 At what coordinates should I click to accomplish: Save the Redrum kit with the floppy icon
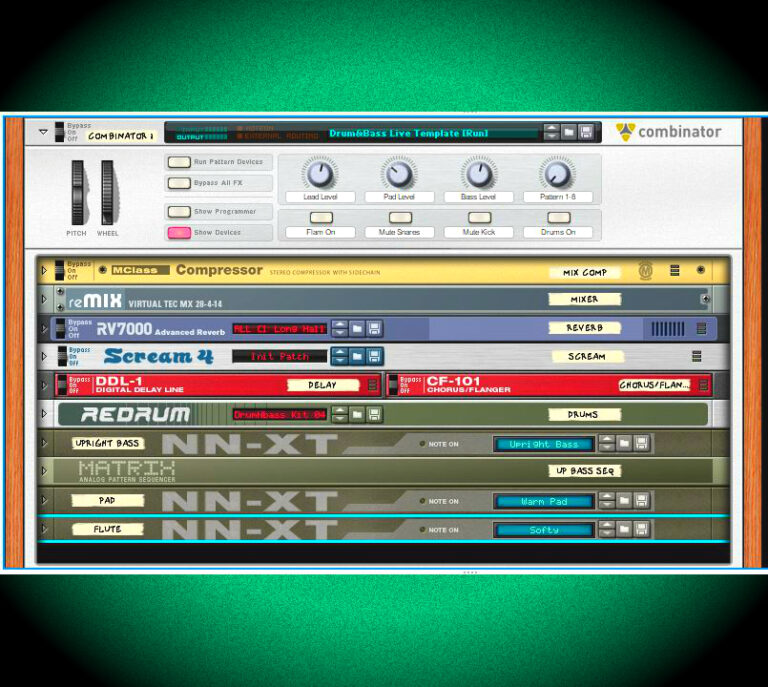tap(374, 415)
